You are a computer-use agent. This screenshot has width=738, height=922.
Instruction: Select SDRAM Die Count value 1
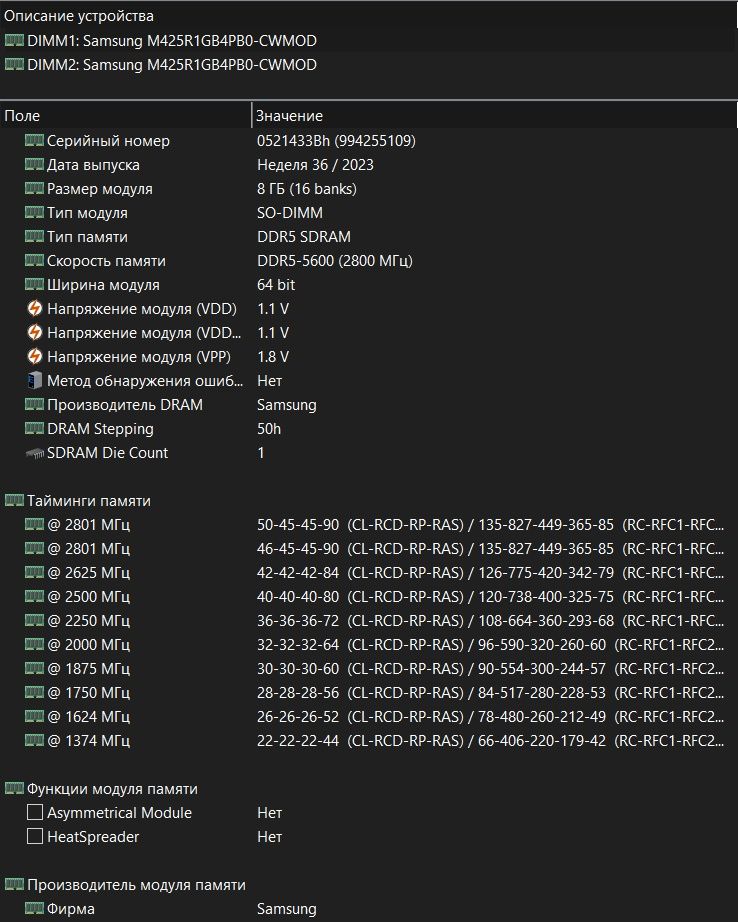[x=261, y=453]
